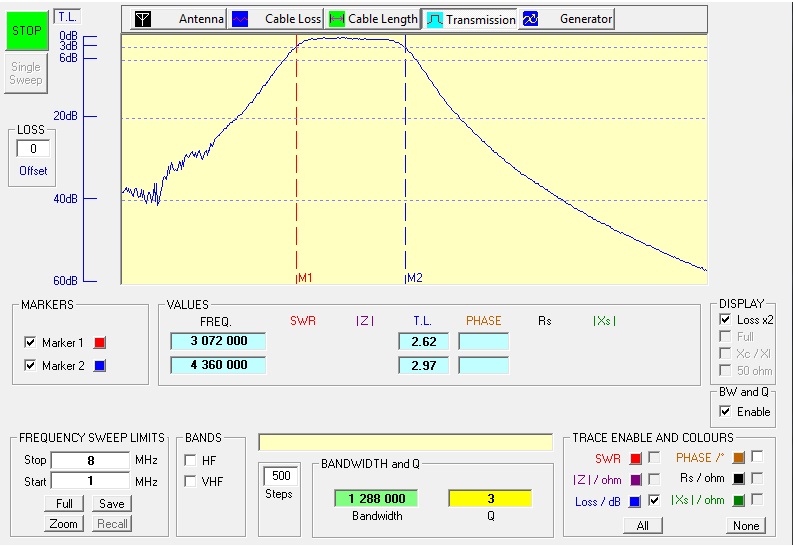Toggle the Marker 2 checkbox
Viewport: 793px width, 546px height.
tap(30, 366)
